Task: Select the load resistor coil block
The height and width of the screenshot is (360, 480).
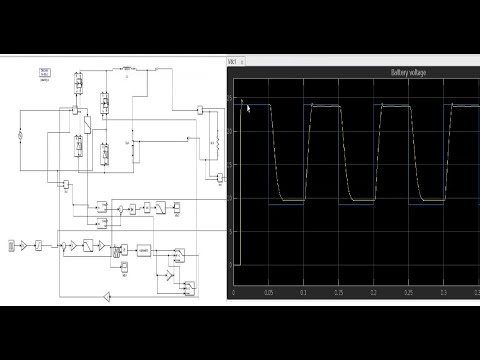Action: (217, 143)
